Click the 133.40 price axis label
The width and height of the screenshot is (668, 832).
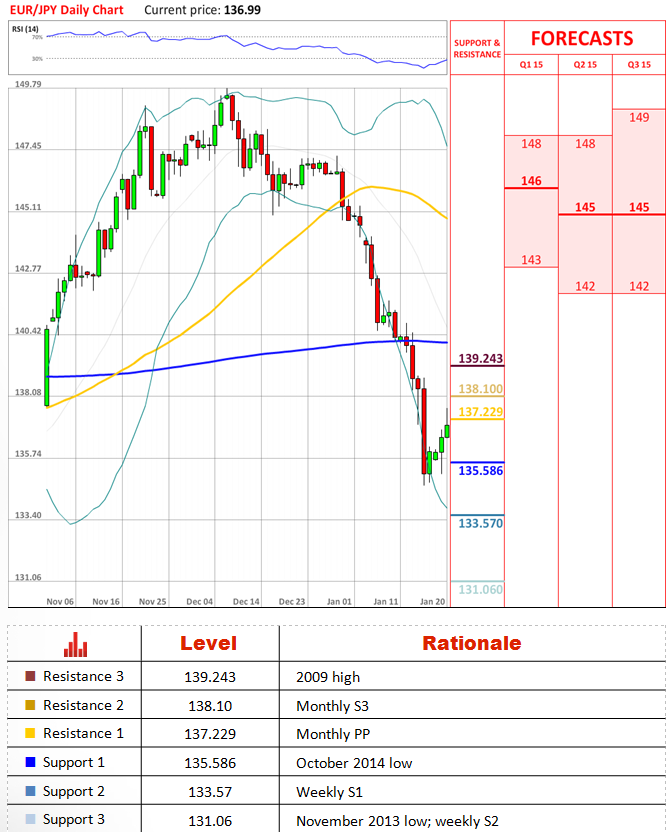(28, 515)
